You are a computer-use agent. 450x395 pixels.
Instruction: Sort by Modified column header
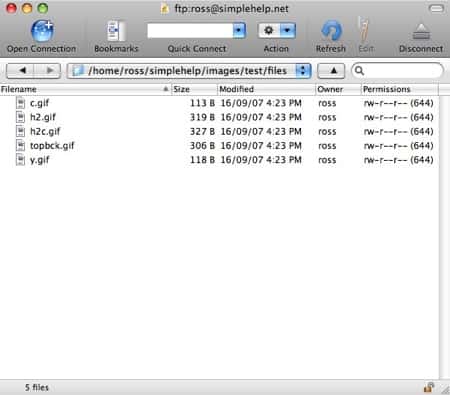266,89
